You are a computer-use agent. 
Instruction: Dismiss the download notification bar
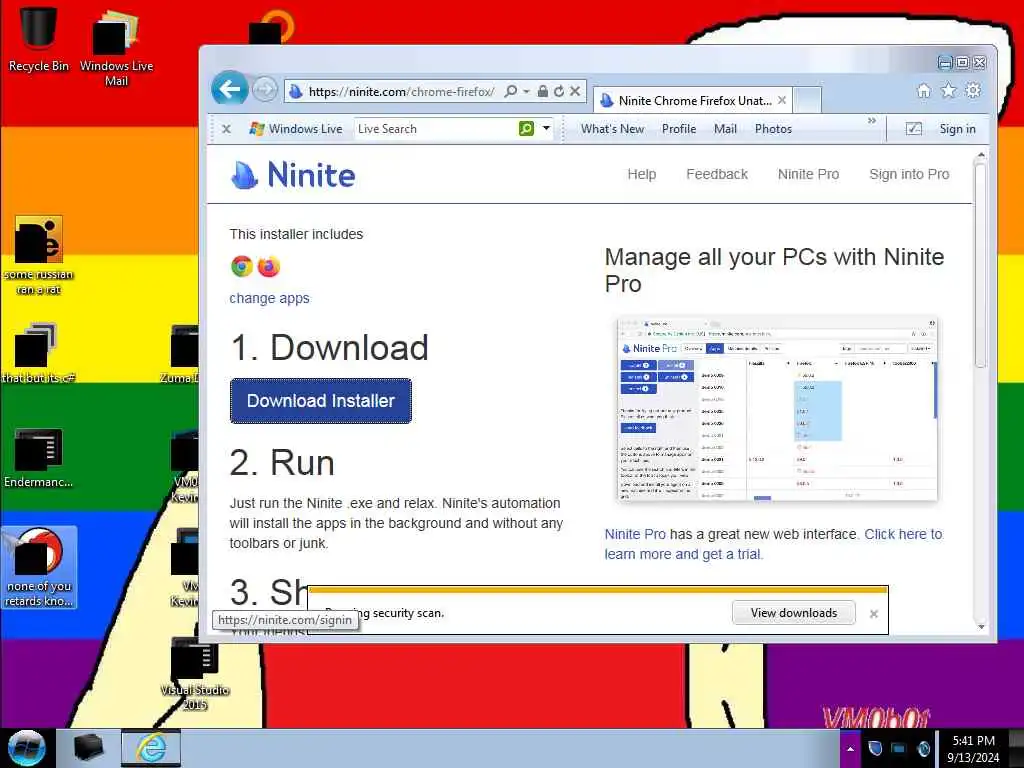click(874, 613)
